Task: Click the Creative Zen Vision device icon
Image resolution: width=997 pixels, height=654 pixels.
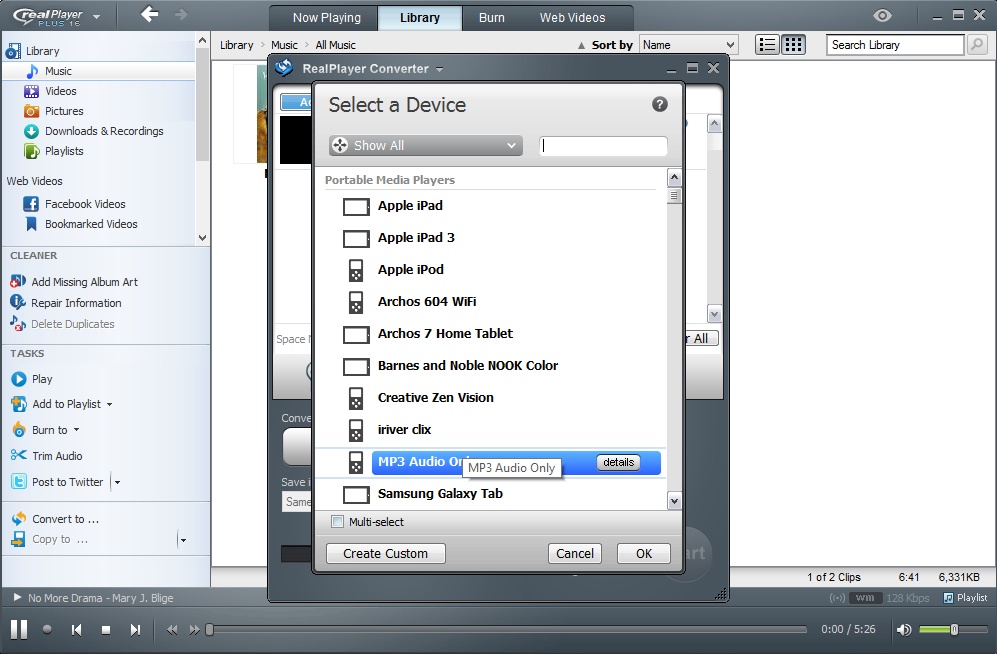Action: [x=356, y=398]
